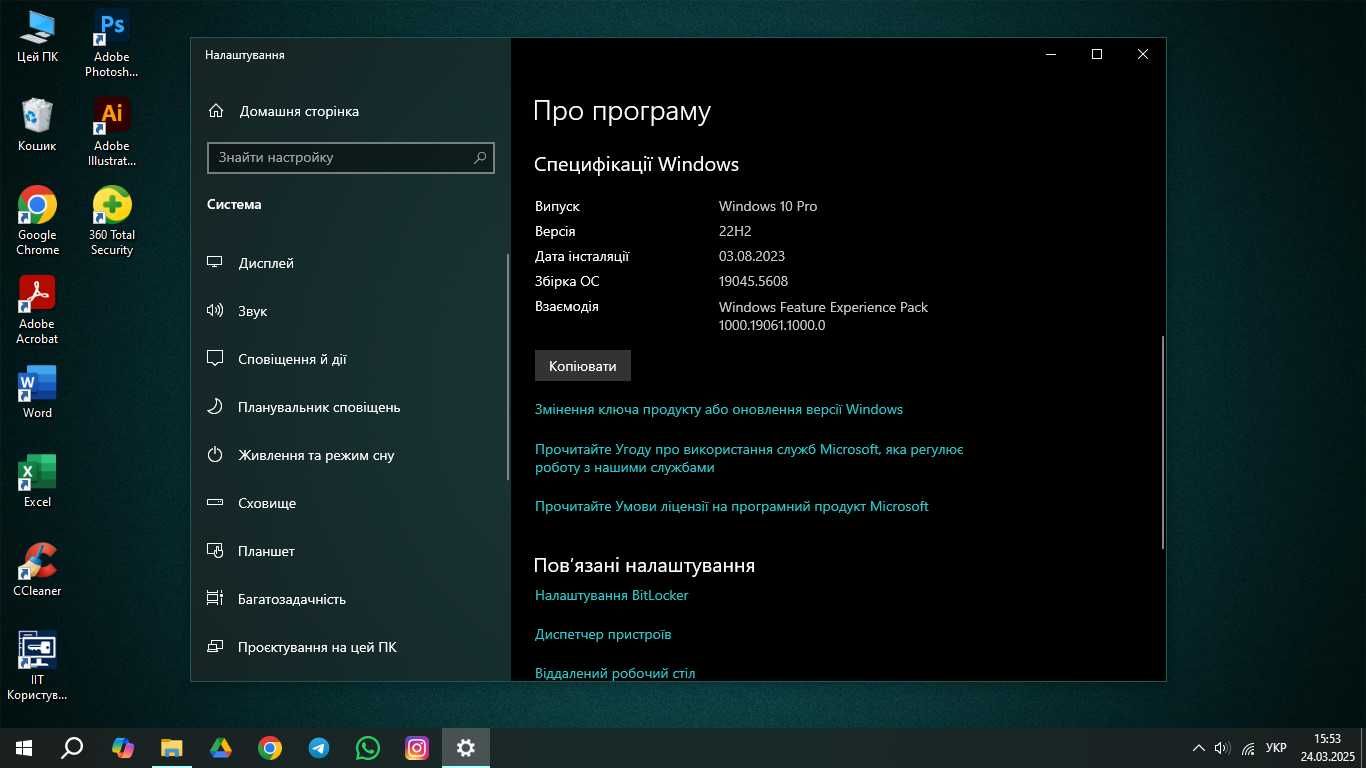Open Instagram from the taskbar

[x=417, y=748]
